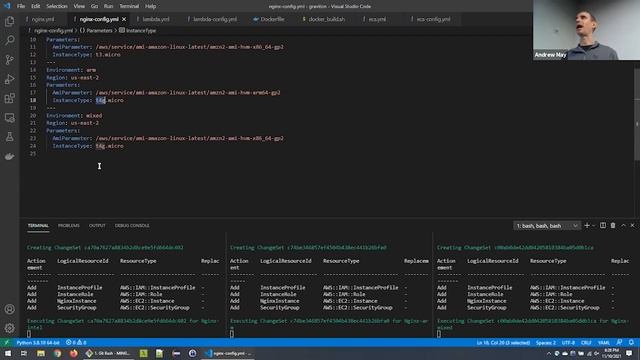Open the Explorer view in activity bar
Image resolution: width=640 pixels, height=360 pixels.
[x=9, y=21]
